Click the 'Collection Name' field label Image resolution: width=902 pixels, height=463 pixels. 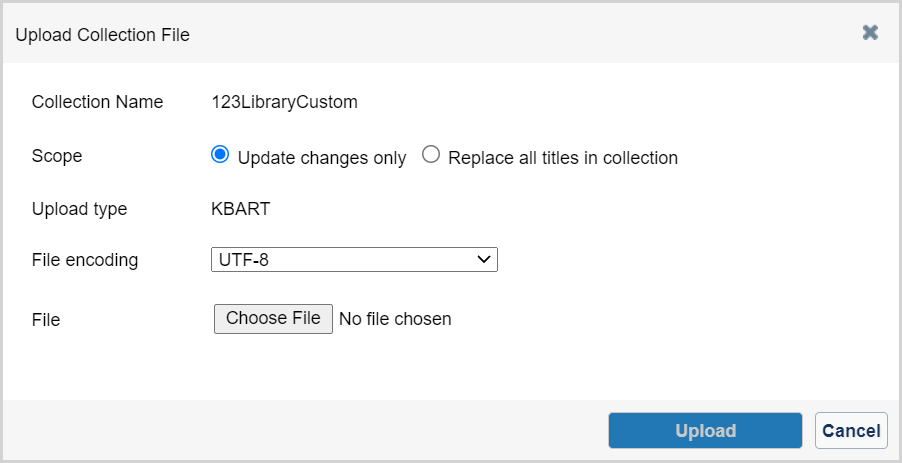[97, 102]
